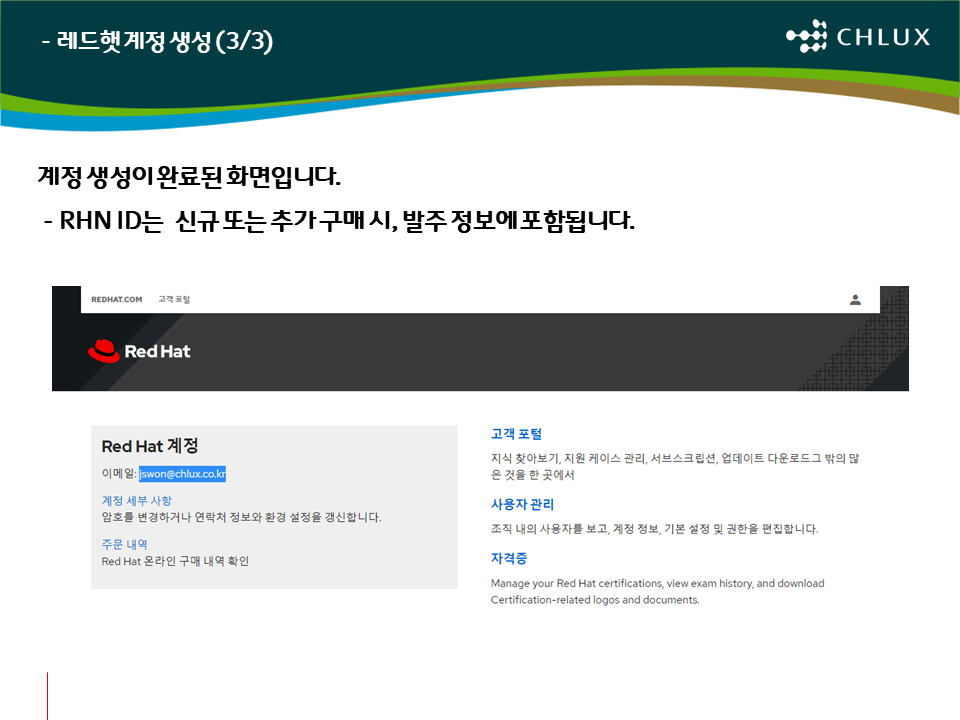Click the 조직 내의 사용자를 보고 description
Viewport: 960px width, 720px height.
(654, 529)
